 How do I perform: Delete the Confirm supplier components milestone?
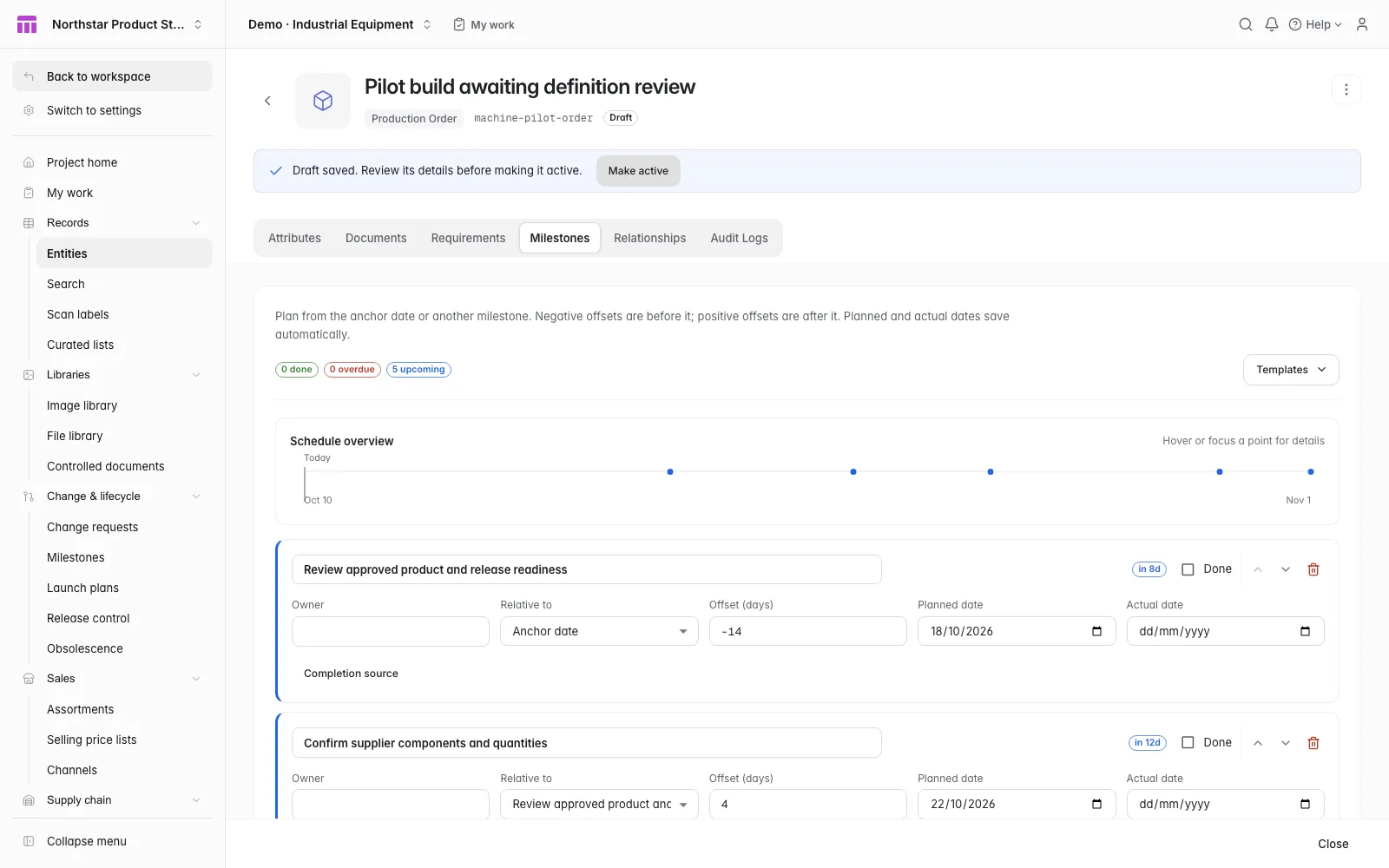pyautogui.click(x=1313, y=743)
